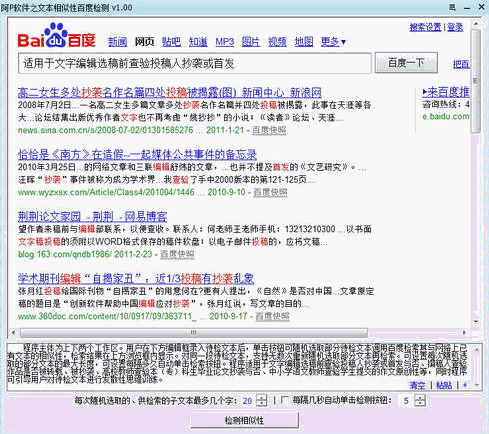Click the browser pane scroll-down arrow
Image resolution: width=489 pixels, height=434 pixels.
[476, 321]
